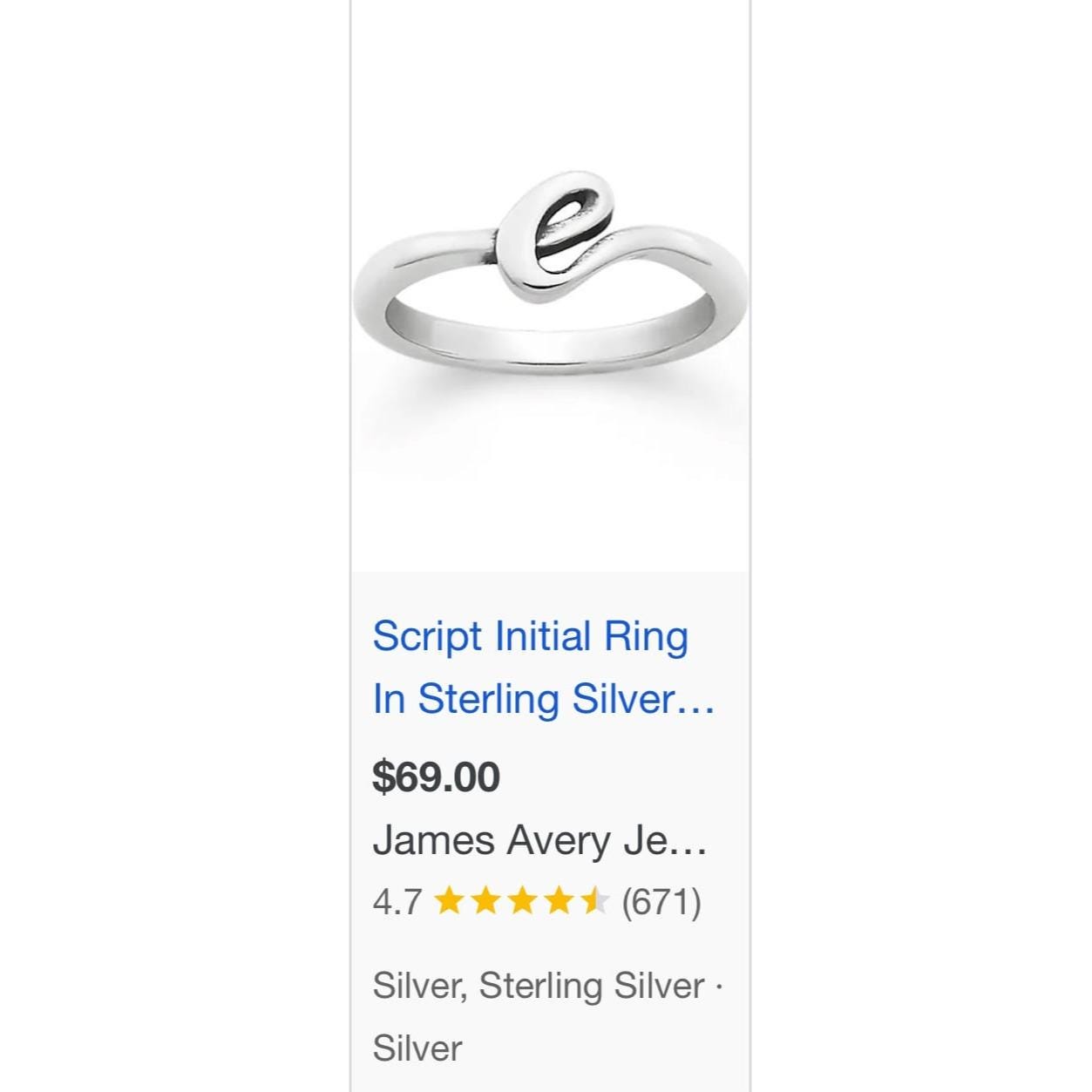Click the $69.00 price
This screenshot has height=1092, width=1092.
coord(436,777)
